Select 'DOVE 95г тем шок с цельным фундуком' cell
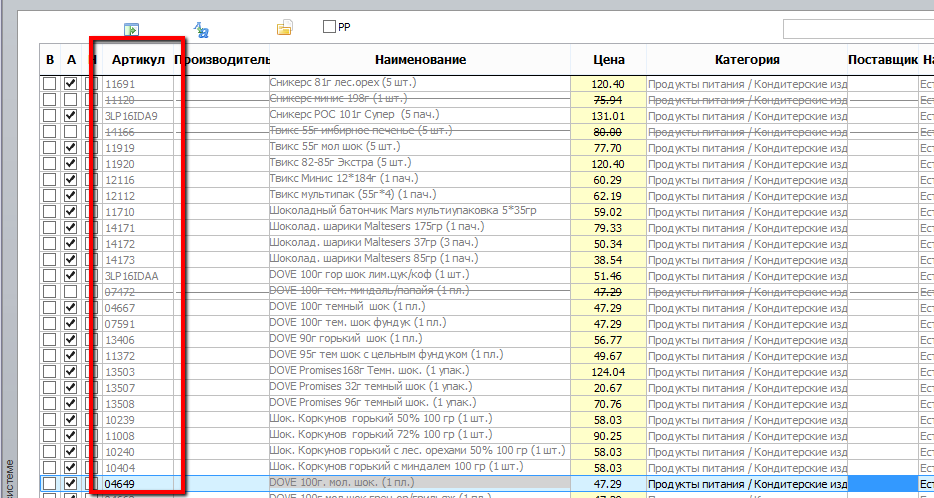Image resolution: width=934 pixels, height=498 pixels. tap(420, 355)
